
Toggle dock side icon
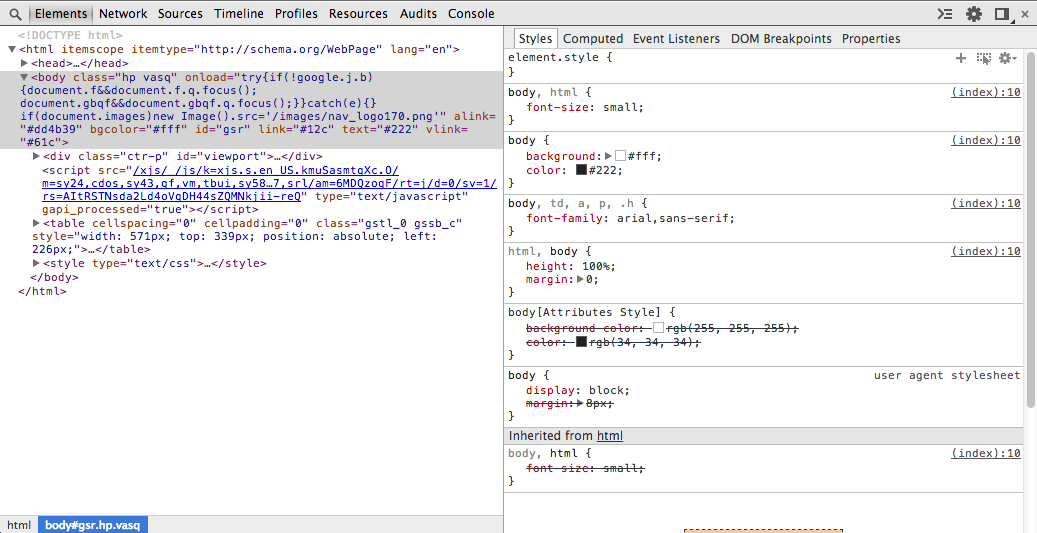click(x=1003, y=14)
